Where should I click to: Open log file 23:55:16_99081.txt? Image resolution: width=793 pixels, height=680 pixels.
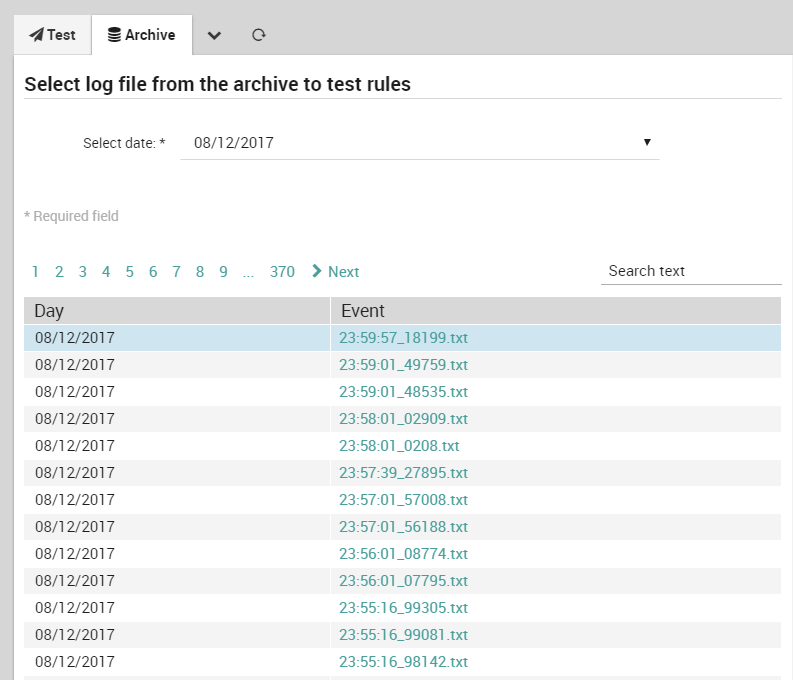pyautogui.click(x=403, y=635)
